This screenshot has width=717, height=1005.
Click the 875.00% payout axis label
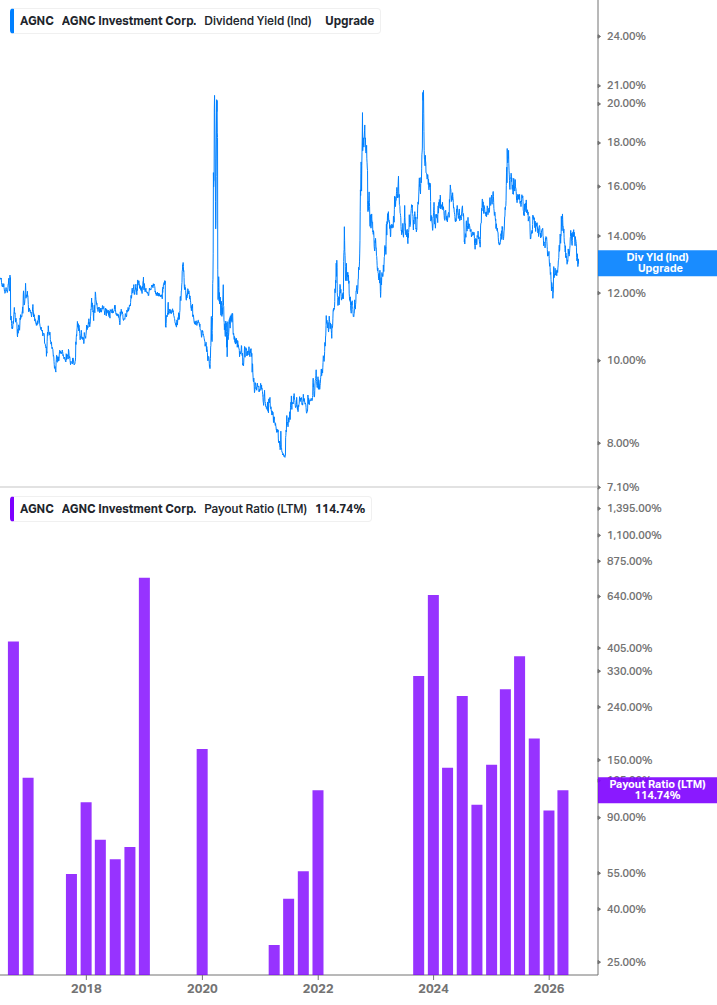(629, 561)
